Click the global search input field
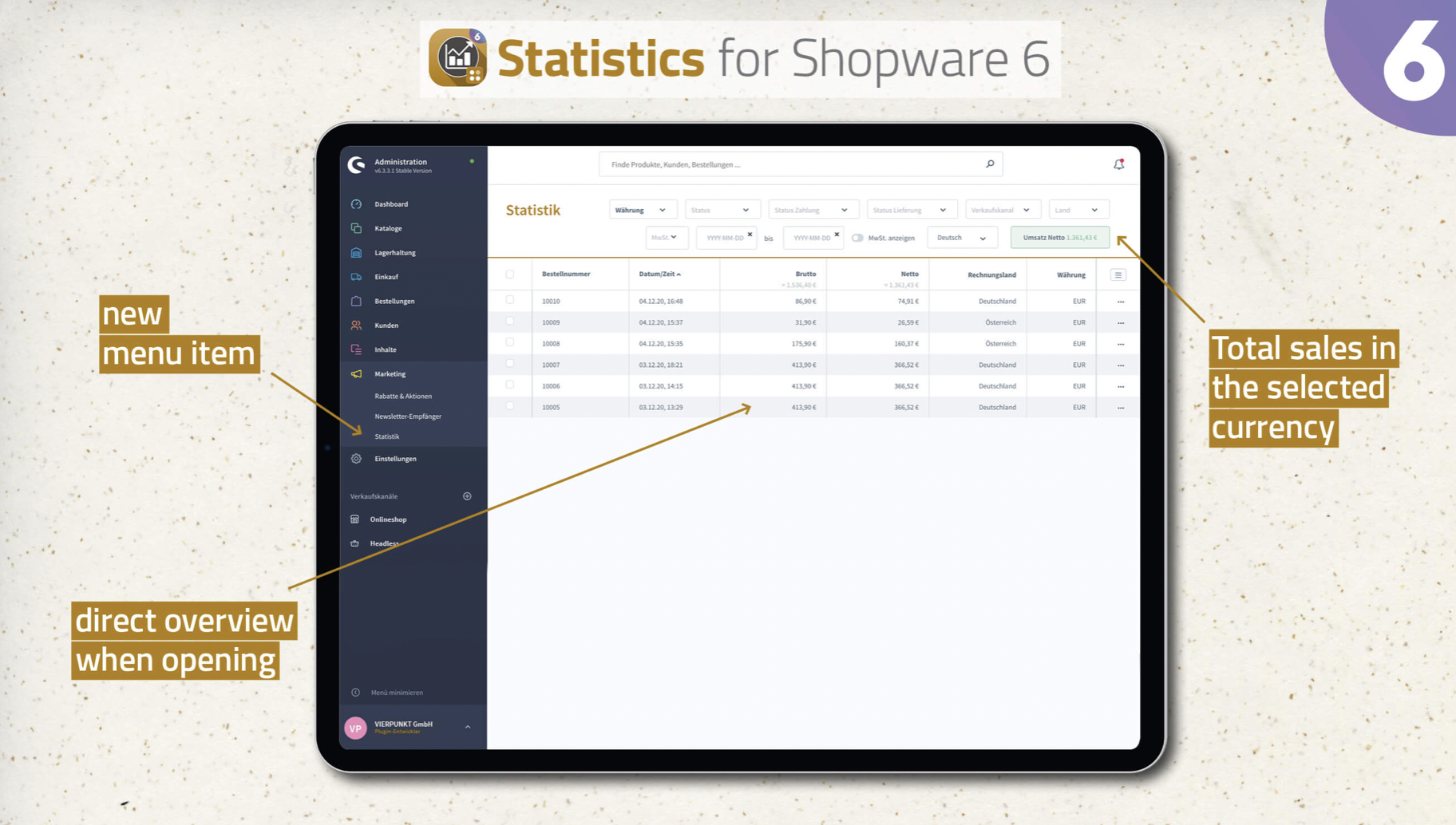 [x=801, y=164]
